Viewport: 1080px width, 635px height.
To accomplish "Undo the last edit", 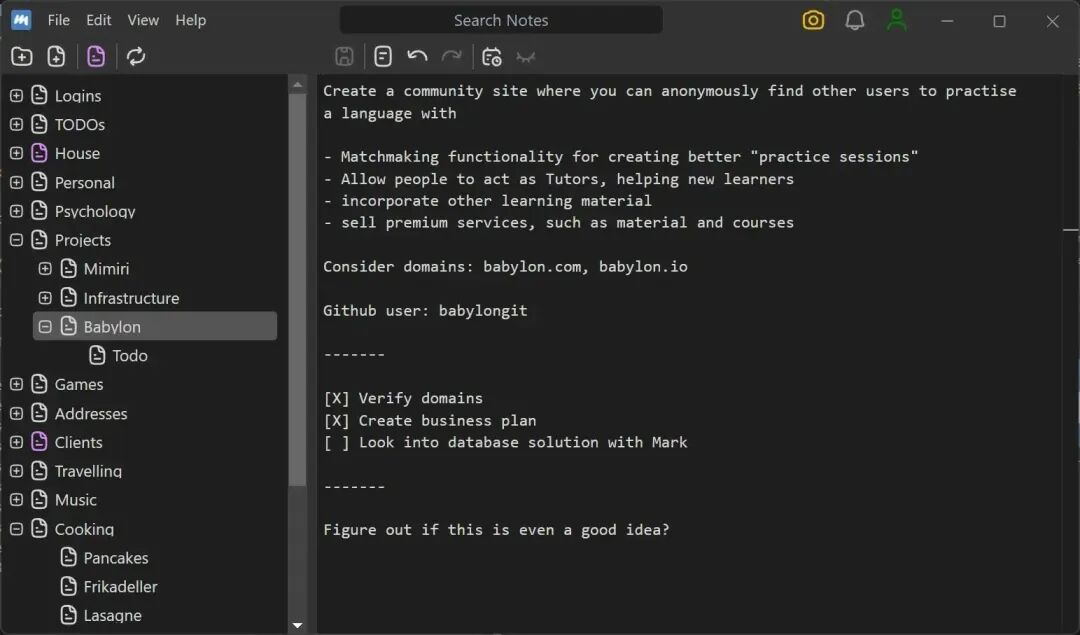I will coord(417,56).
